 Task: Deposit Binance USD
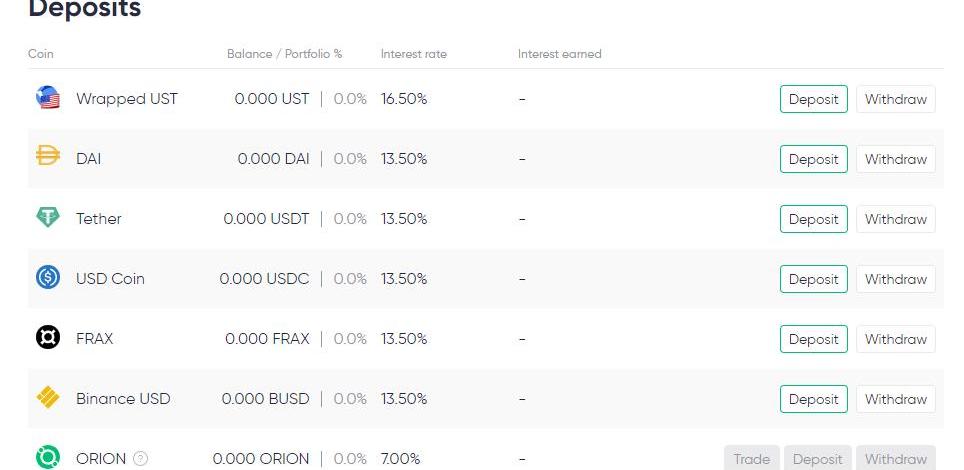pos(813,399)
